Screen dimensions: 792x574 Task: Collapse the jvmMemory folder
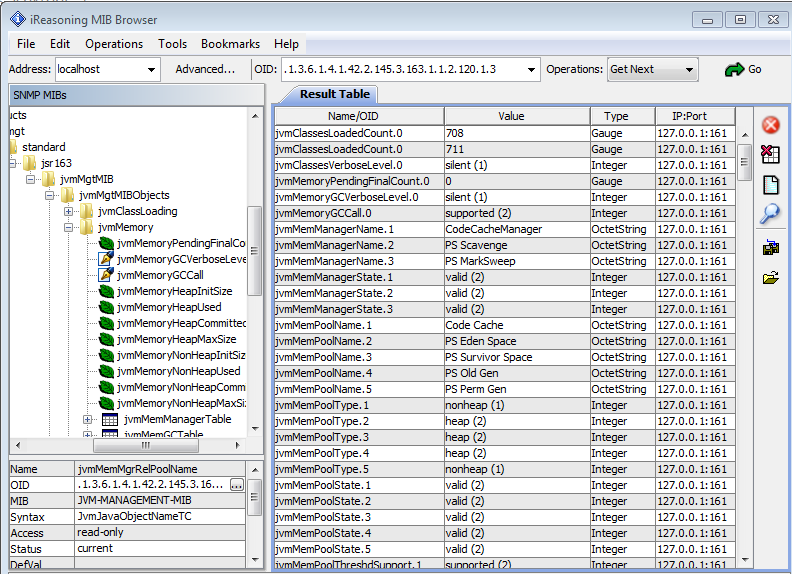coord(69,228)
